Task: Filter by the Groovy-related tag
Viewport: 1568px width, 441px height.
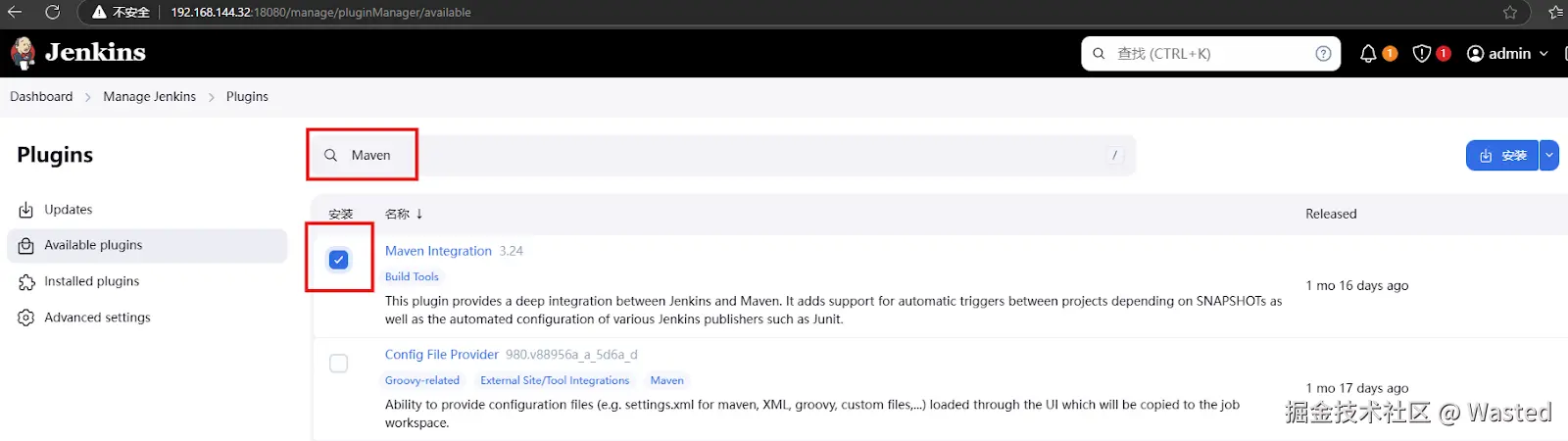Action: point(422,381)
